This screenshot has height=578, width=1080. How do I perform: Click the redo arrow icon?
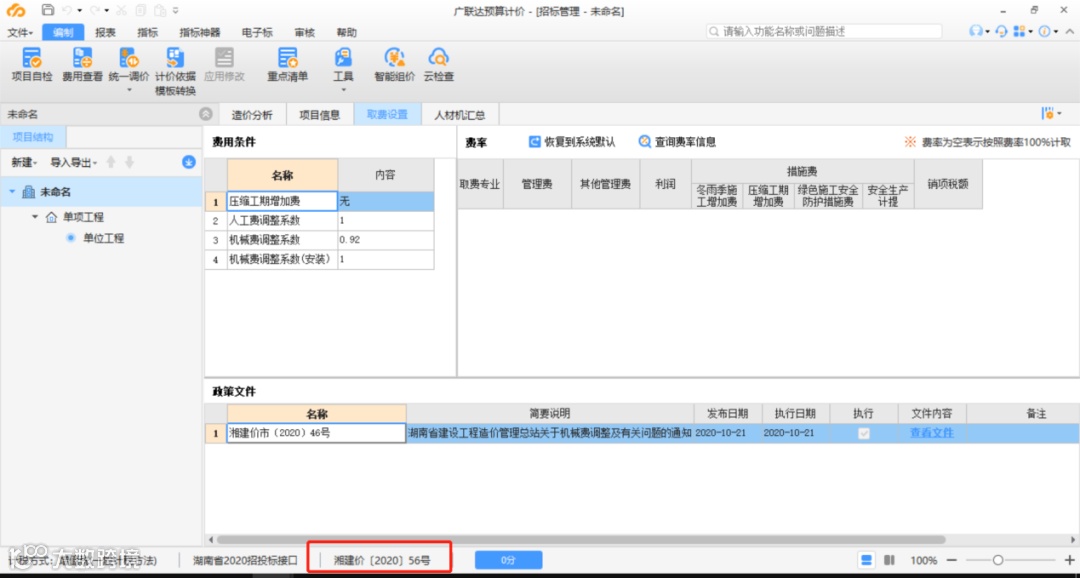click(94, 10)
